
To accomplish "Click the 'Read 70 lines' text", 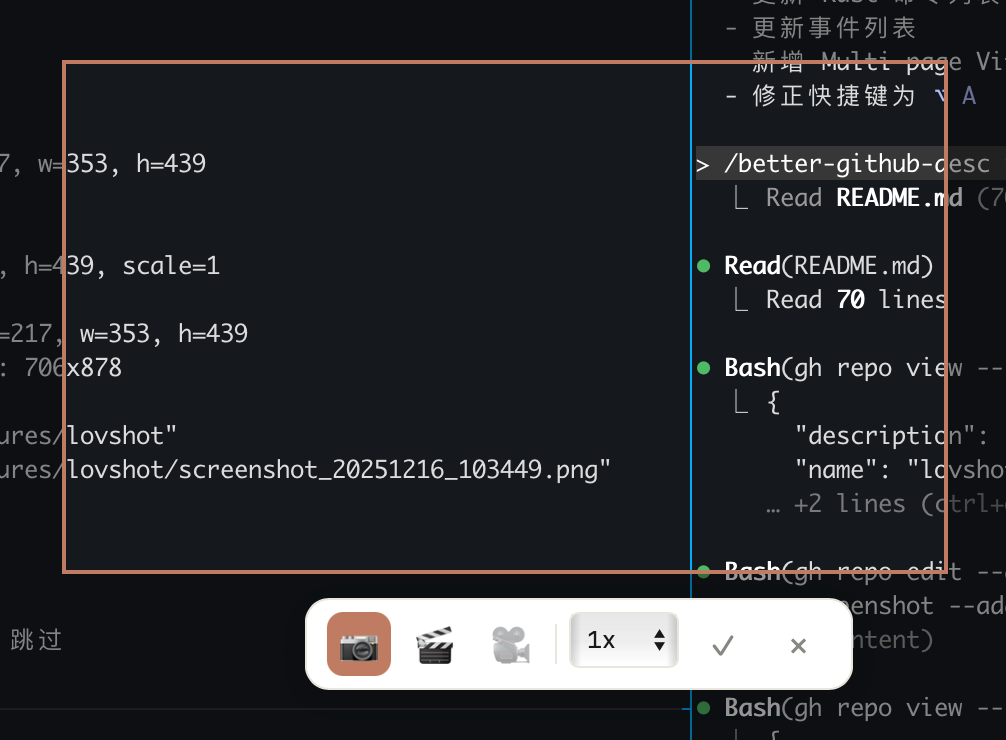I will (x=856, y=300).
